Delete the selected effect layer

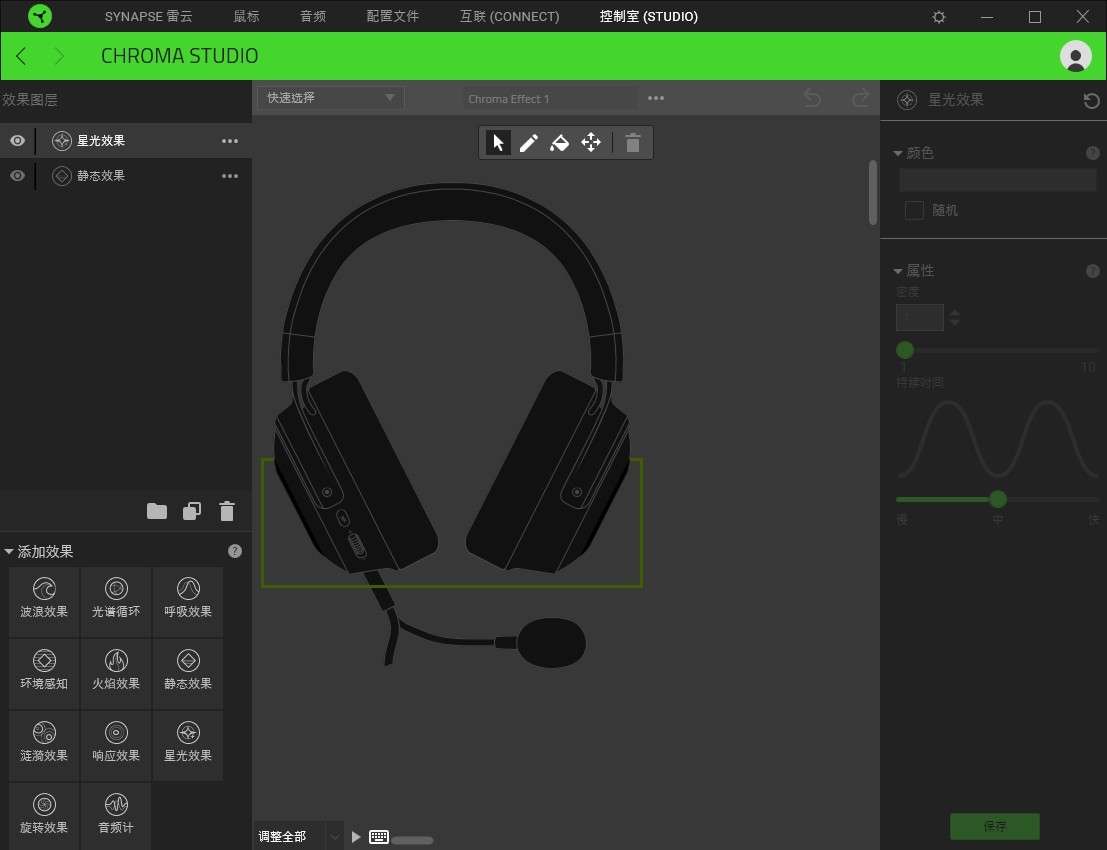(x=227, y=511)
